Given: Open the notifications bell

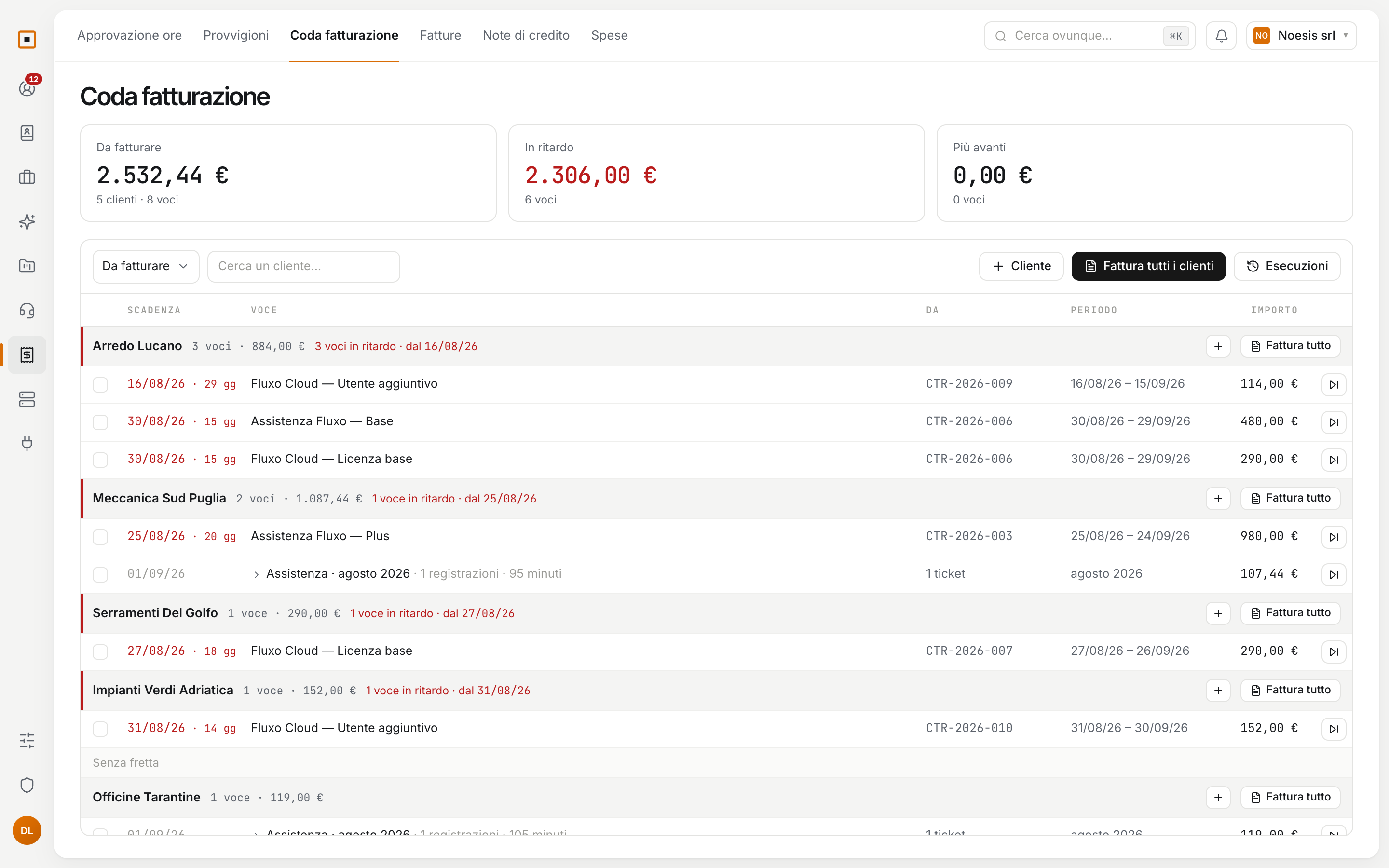Looking at the screenshot, I should click(x=1221, y=36).
